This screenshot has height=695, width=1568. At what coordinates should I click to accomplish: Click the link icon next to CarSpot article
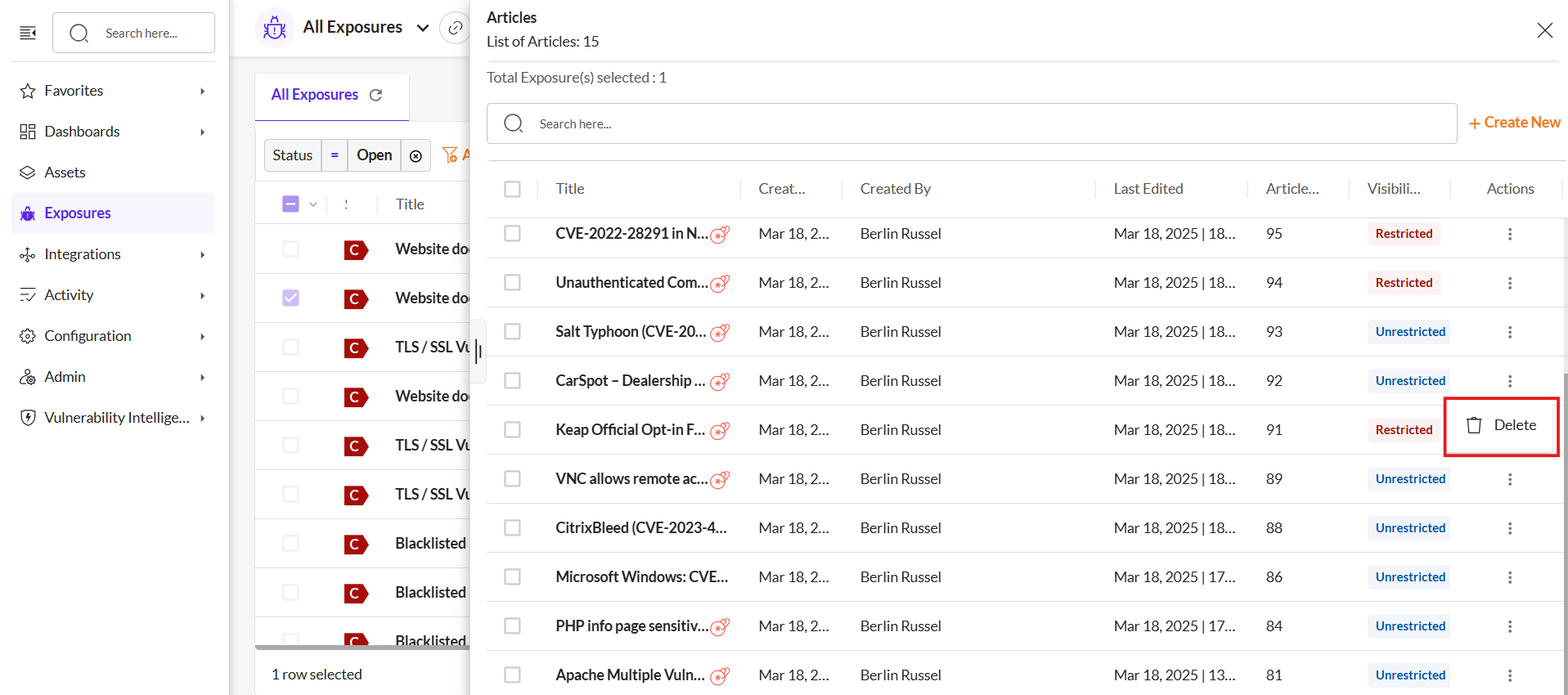click(720, 382)
